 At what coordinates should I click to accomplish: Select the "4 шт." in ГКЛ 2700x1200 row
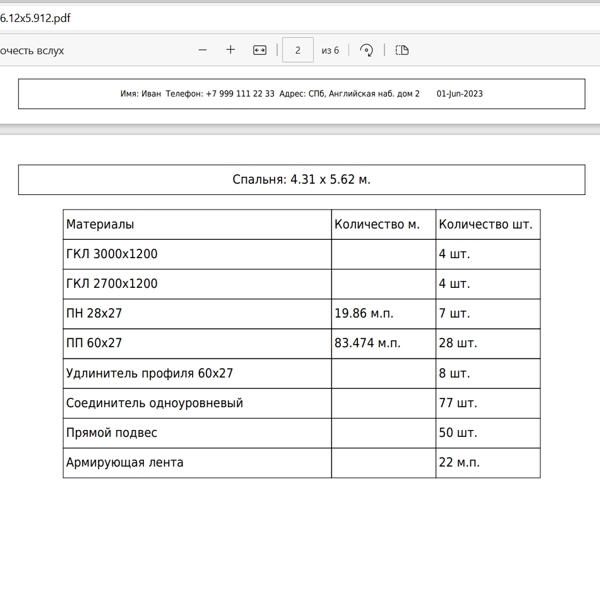coord(454,284)
